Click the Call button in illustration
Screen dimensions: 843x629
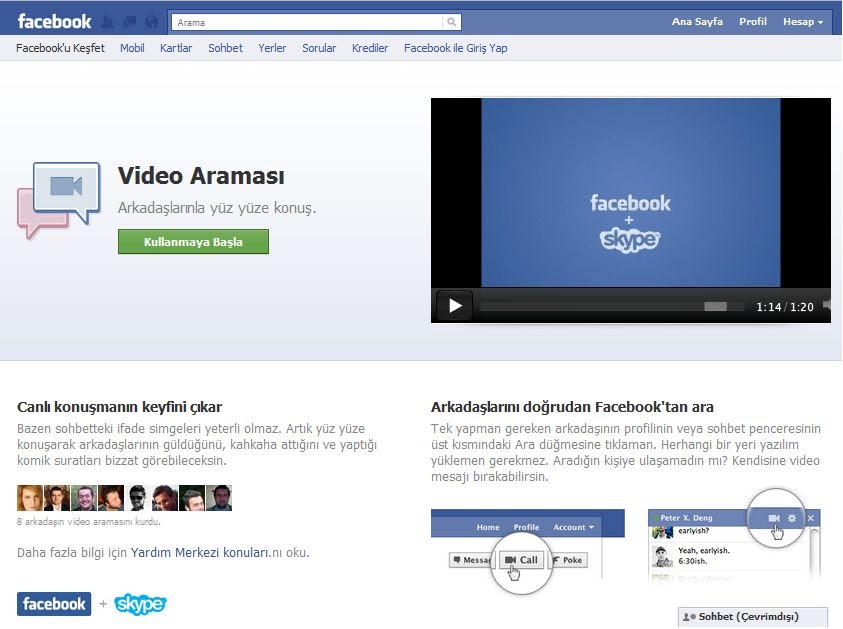(521, 560)
